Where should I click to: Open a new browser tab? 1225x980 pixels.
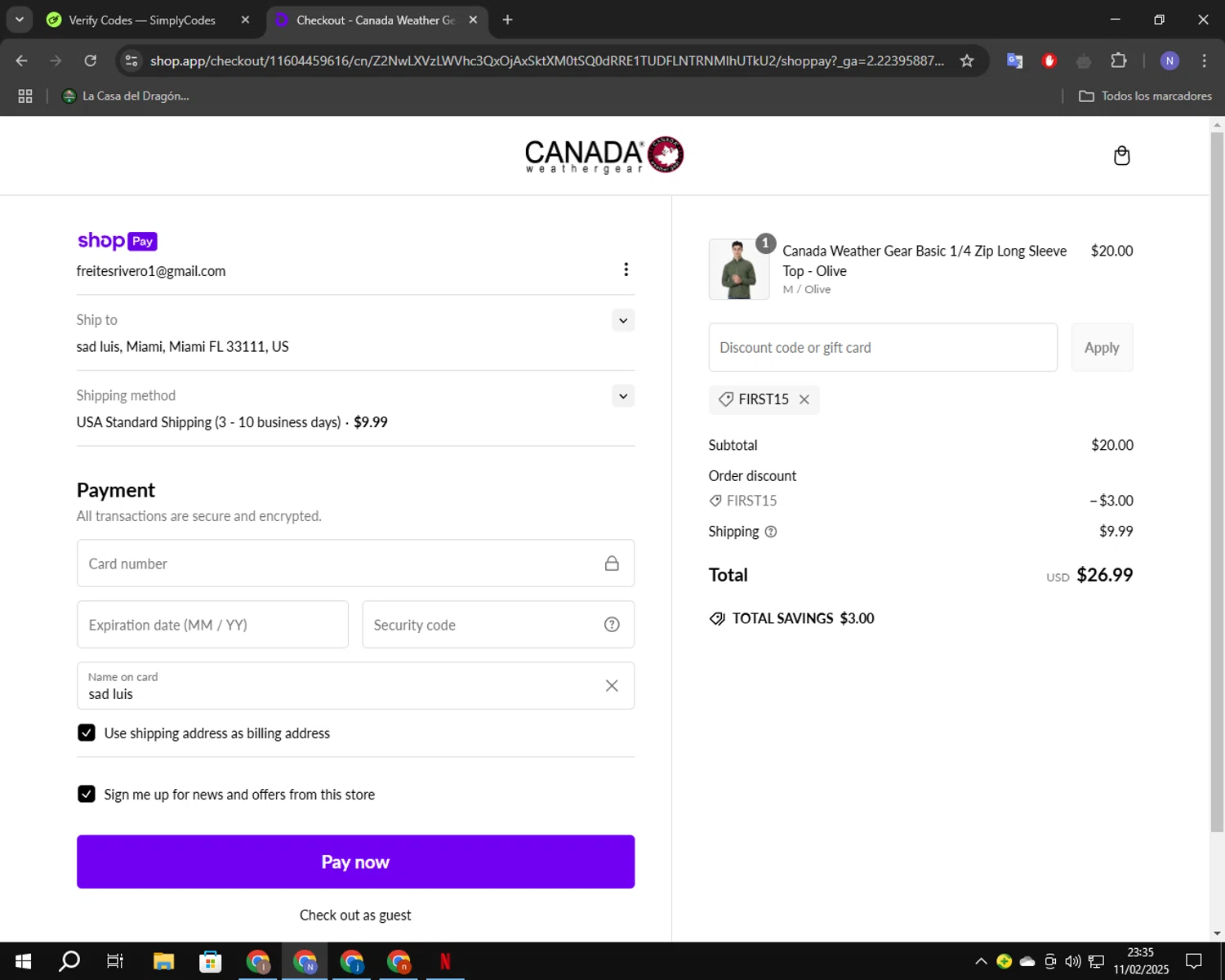pyautogui.click(x=507, y=20)
